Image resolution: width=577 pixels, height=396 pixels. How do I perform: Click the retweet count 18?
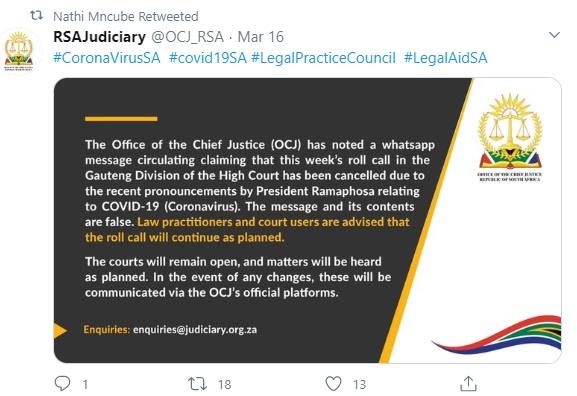point(224,385)
